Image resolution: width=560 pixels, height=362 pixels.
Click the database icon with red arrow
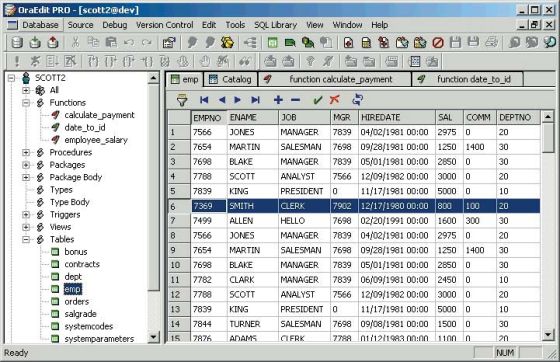coord(52,42)
